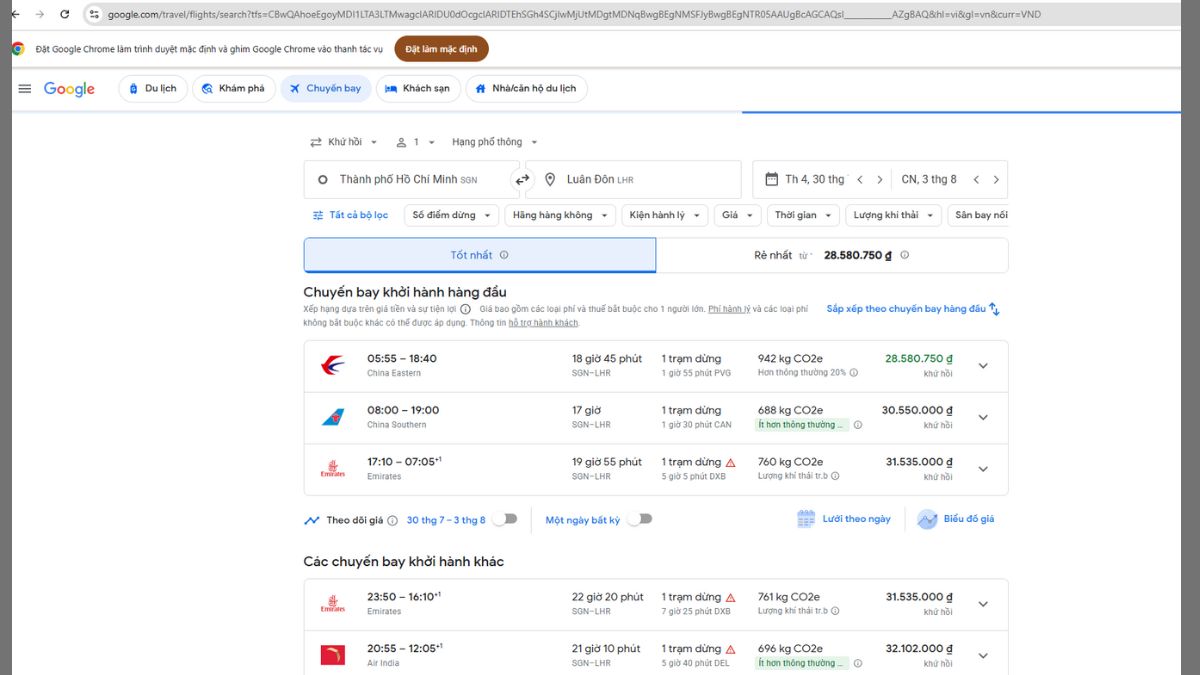Screen dimensions: 1200x675
Task: Open calendar icon for departure date
Action: [771, 180]
